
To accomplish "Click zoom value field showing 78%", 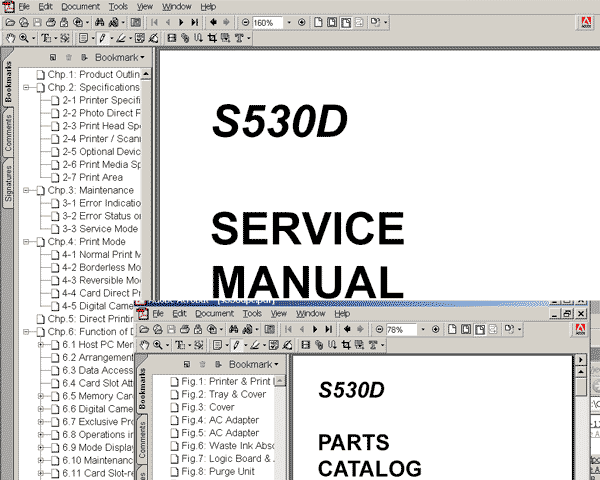I will [x=401, y=330].
